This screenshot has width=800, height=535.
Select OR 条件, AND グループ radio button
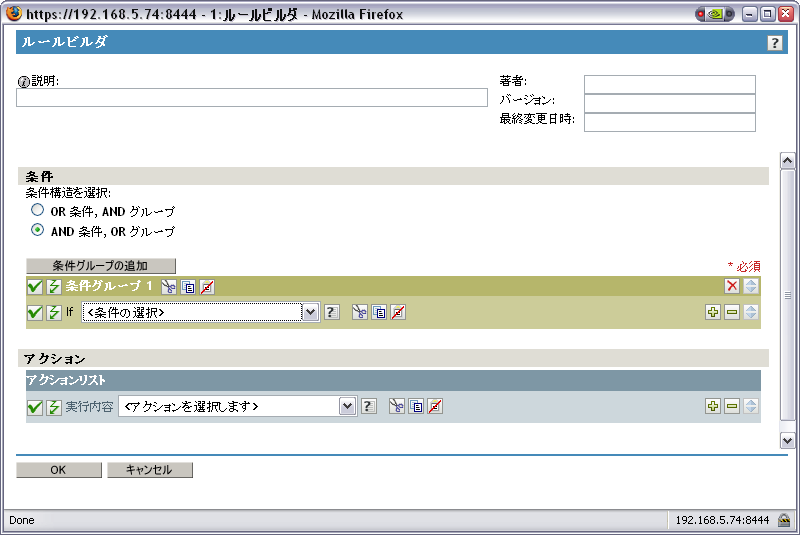pyautogui.click(x=37, y=210)
